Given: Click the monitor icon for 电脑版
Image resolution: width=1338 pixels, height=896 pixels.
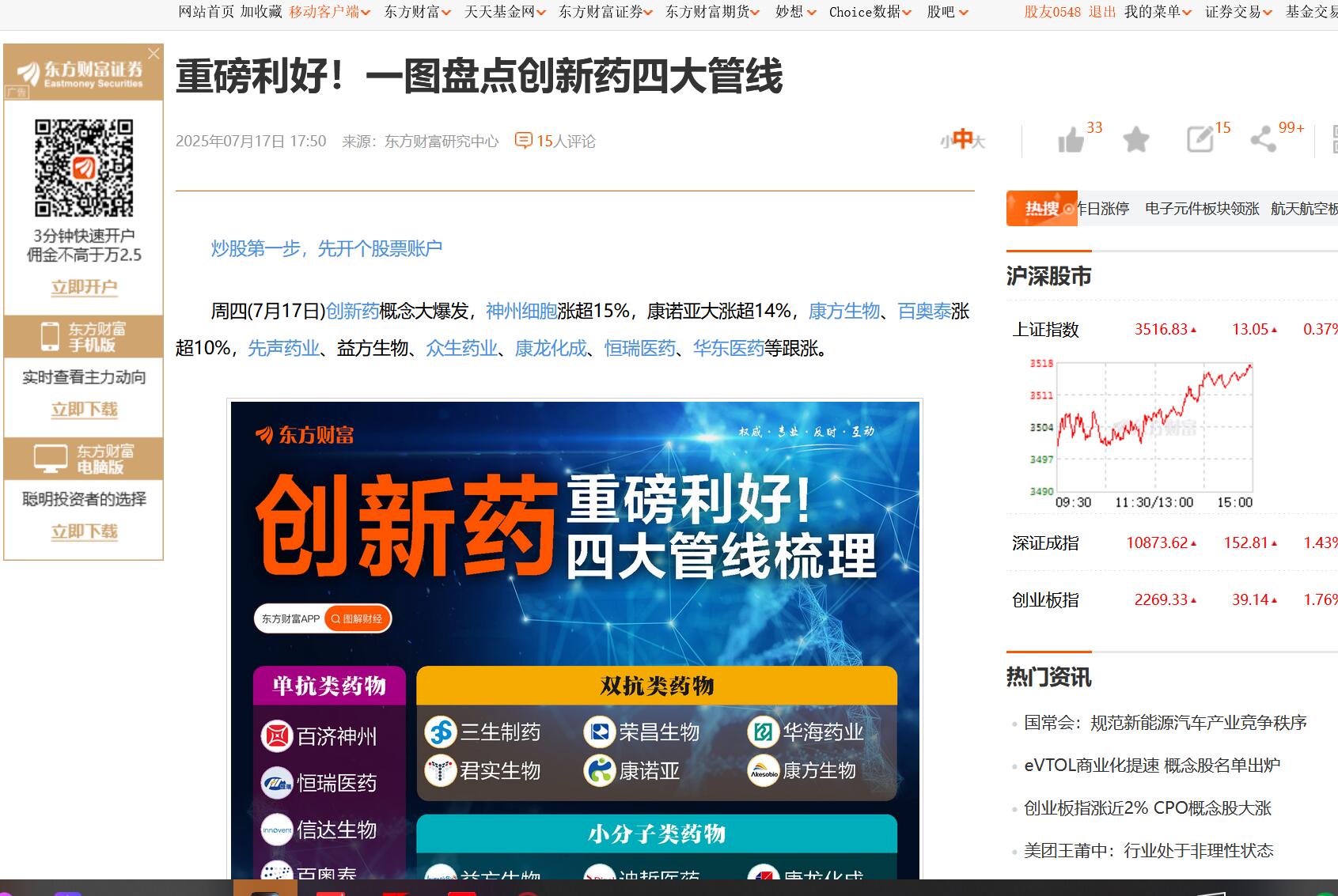Looking at the screenshot, I should pos(50,458).
